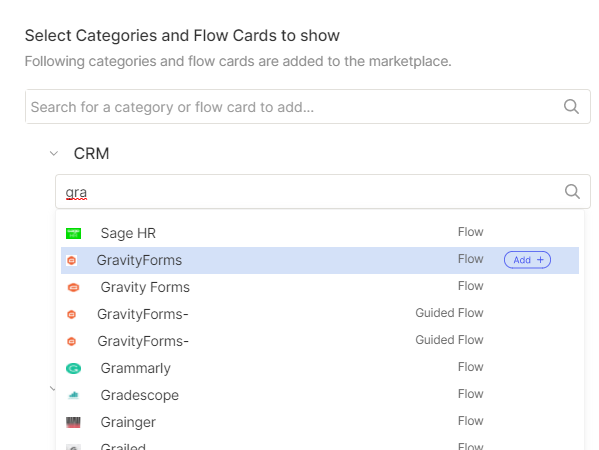This screenshot has height=450, width=599.
Task: Select the Gradescope flow result
Action: pyautogui.click(x=320, y=395)
